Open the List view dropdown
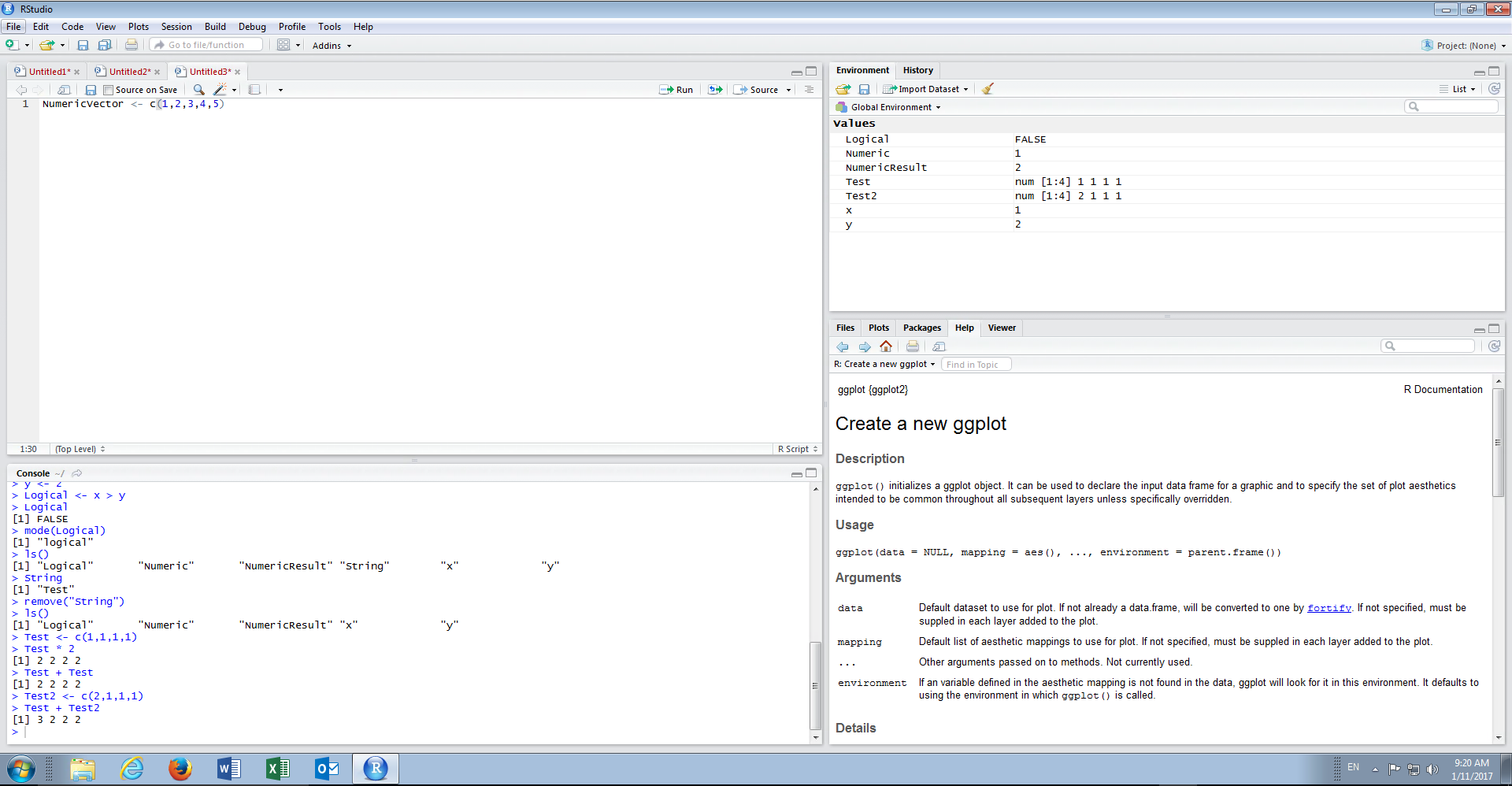 1458,89
